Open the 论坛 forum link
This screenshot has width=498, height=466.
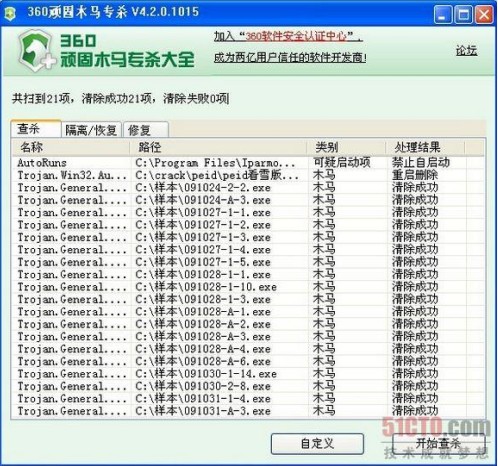tap(466, 50)
